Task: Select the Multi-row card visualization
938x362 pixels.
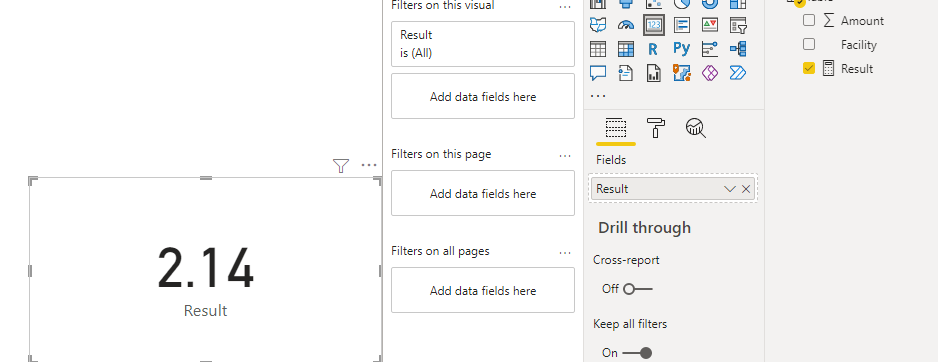Action: coord(682,25)
